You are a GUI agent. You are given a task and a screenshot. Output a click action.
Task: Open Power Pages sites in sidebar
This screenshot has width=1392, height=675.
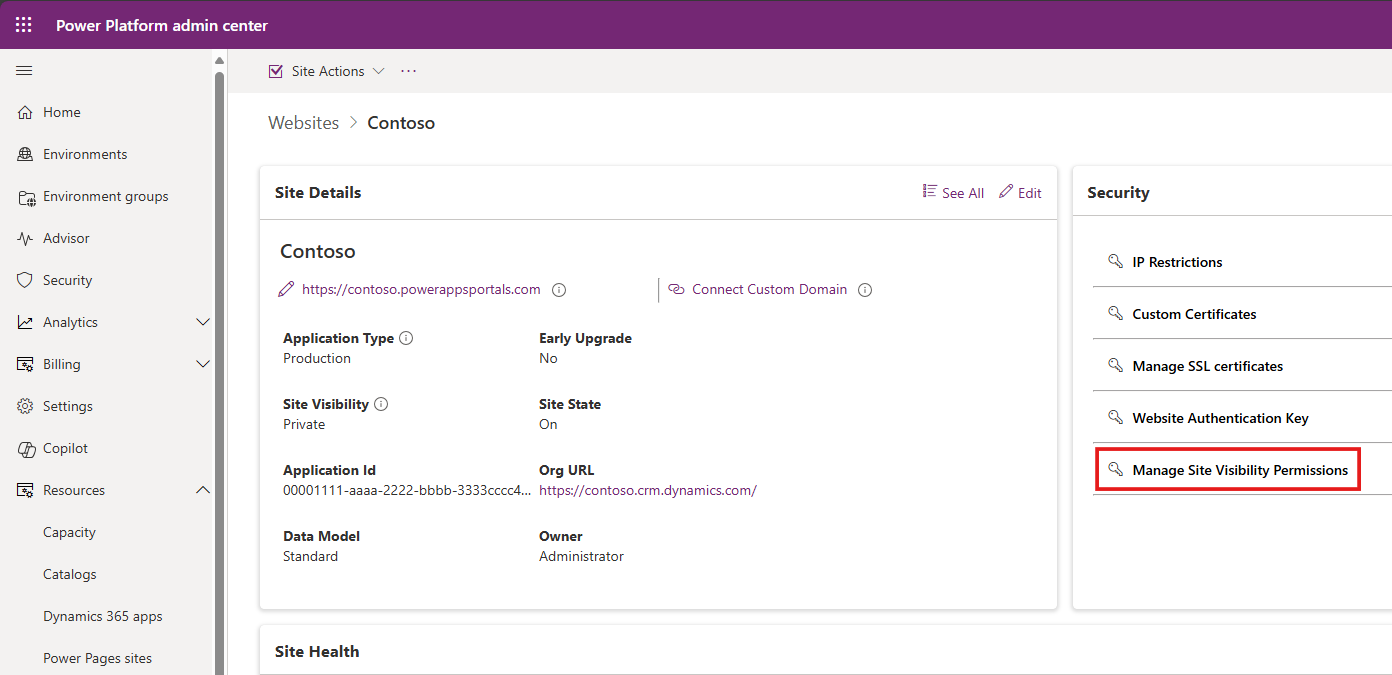pyautogui.click(x=97, y=658)
